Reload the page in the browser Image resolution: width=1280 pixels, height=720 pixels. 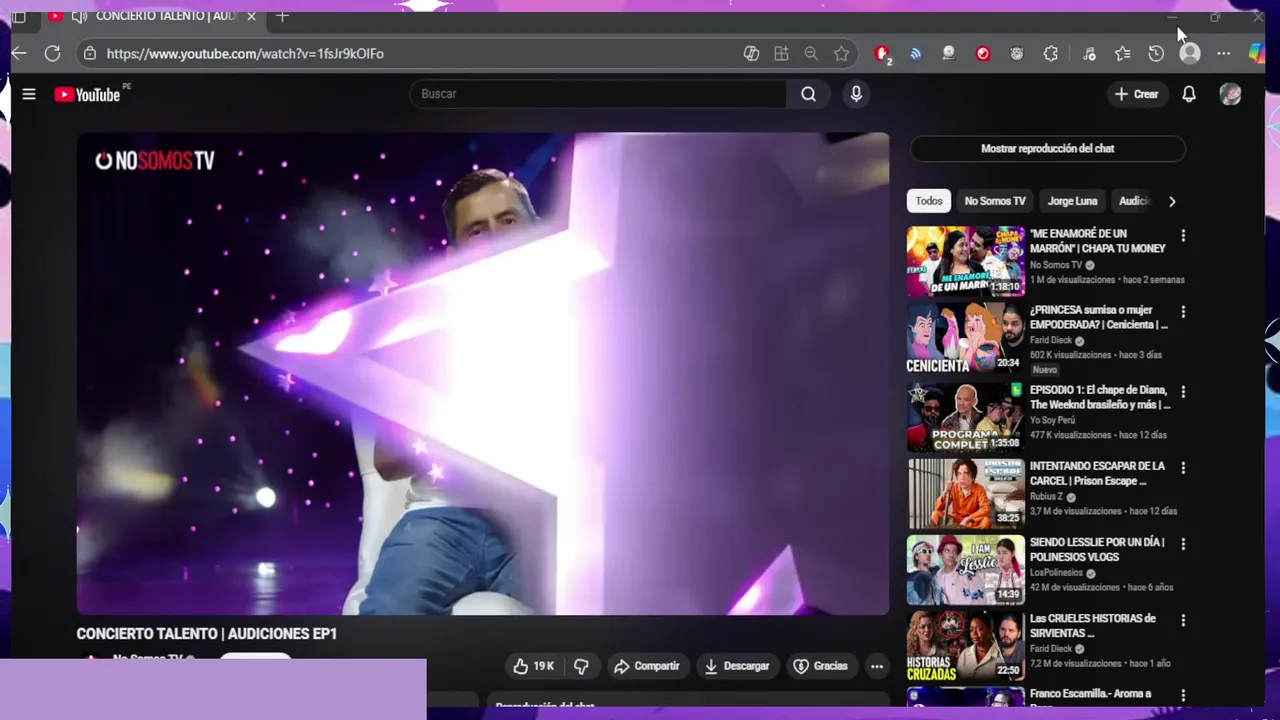[x=53, y=53]
